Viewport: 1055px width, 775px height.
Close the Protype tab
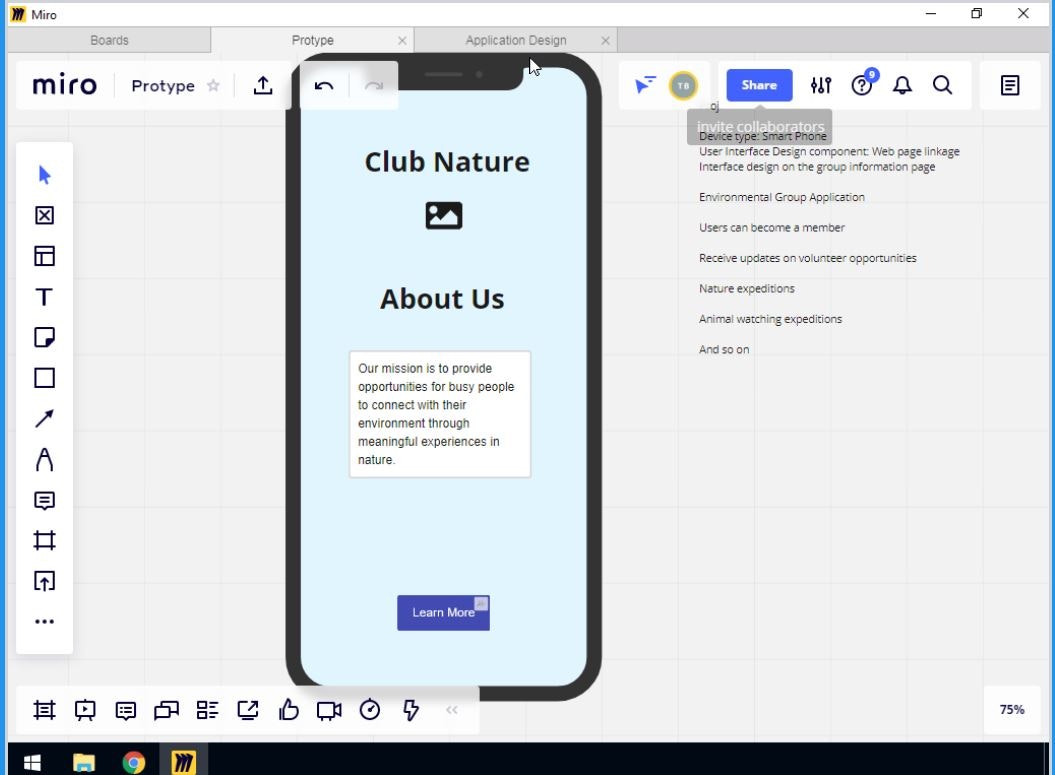click(x=402, y=40)
